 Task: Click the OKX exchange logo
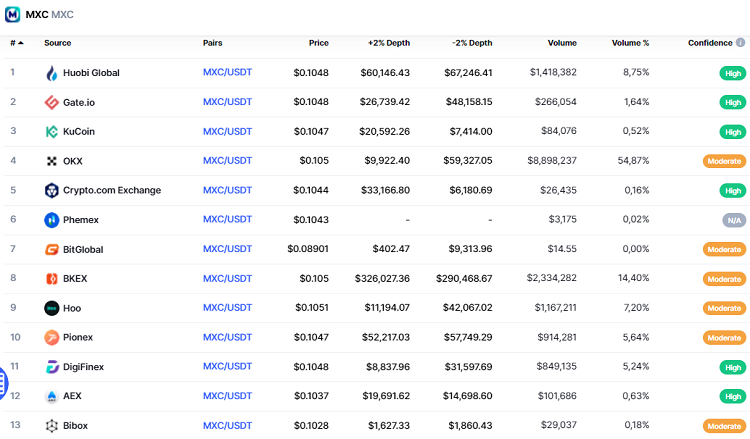click(52, 161)
